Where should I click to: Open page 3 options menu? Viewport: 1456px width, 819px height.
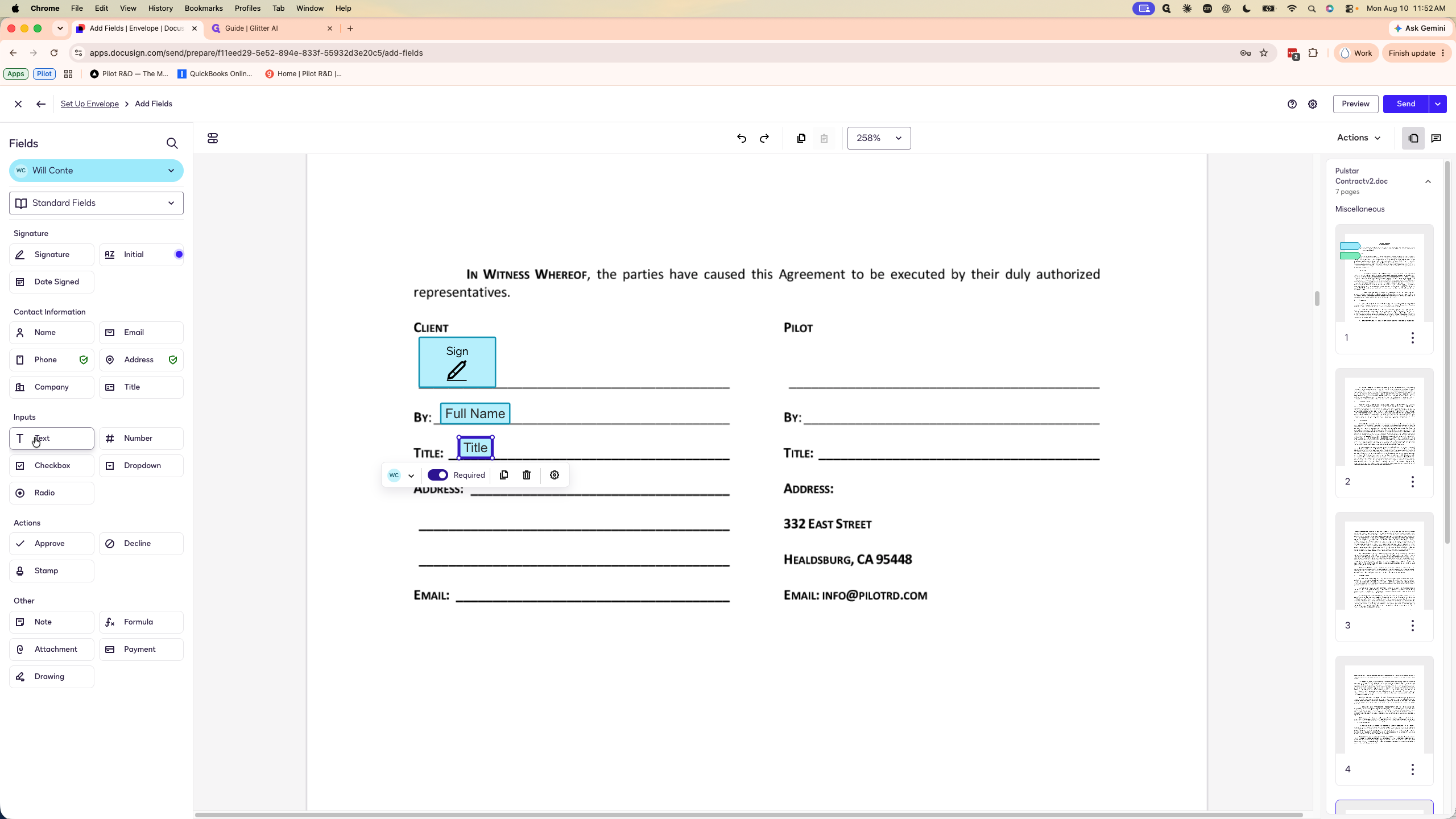pos(1413,626)
